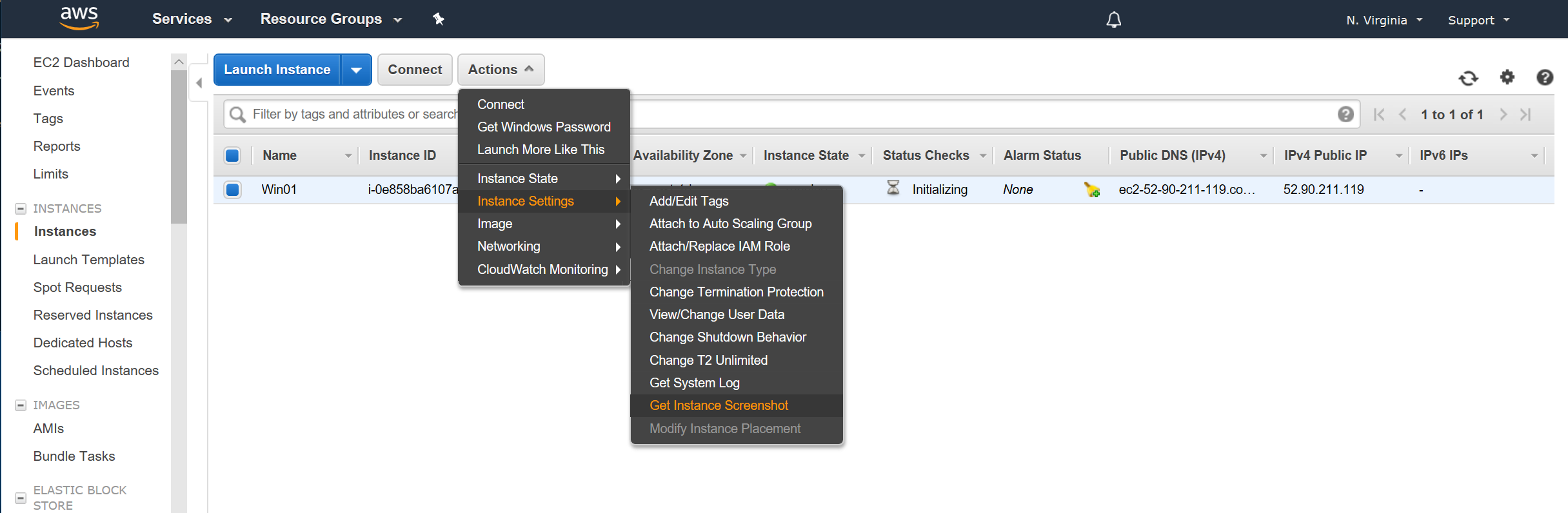
Task: Toggle the select-all instances checkbox
Action: pos(232,155)
